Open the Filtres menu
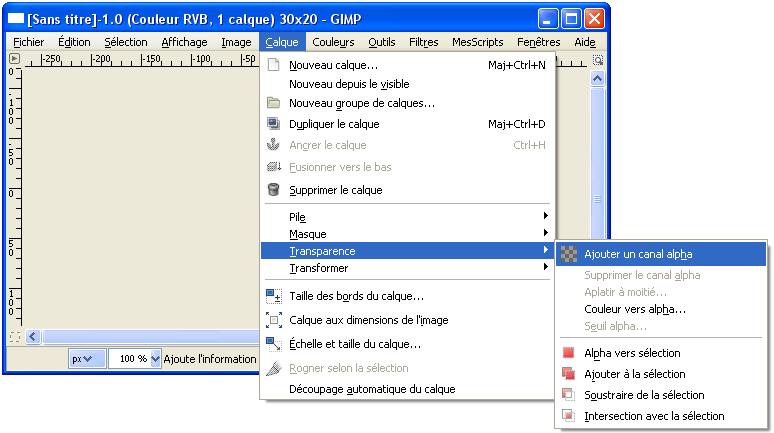Screen dimensions: 774x433 point(424,42)
